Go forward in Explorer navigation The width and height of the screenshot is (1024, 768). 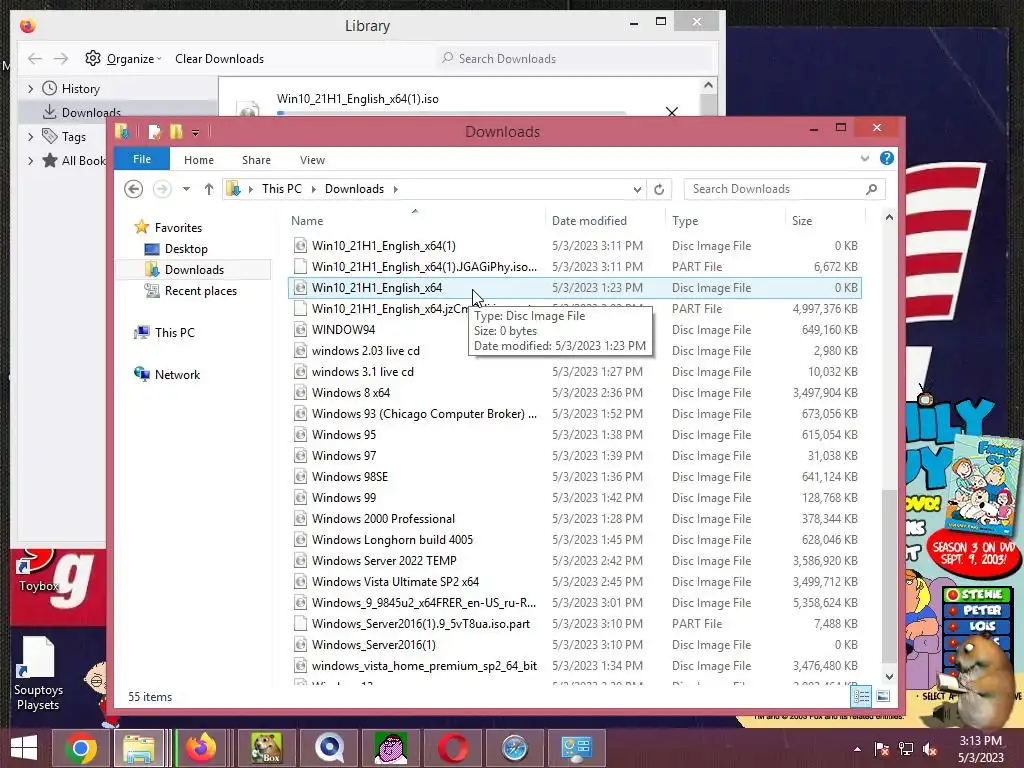click(162, 189)
